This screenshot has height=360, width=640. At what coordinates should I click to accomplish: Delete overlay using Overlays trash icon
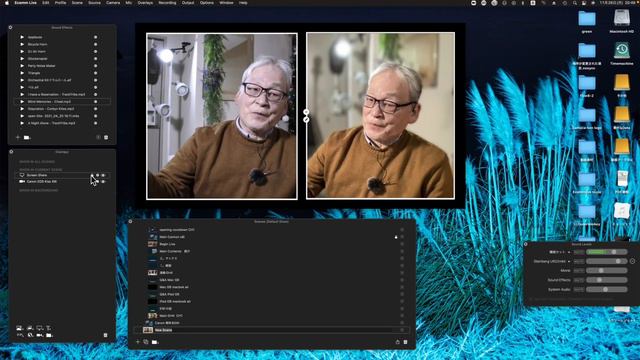106,335
